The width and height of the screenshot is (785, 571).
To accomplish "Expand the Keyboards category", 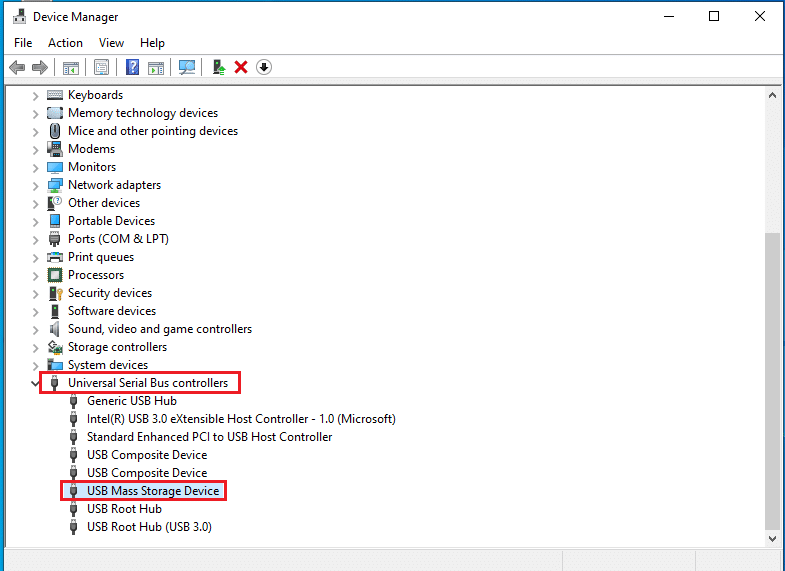I will pos(36,96).
